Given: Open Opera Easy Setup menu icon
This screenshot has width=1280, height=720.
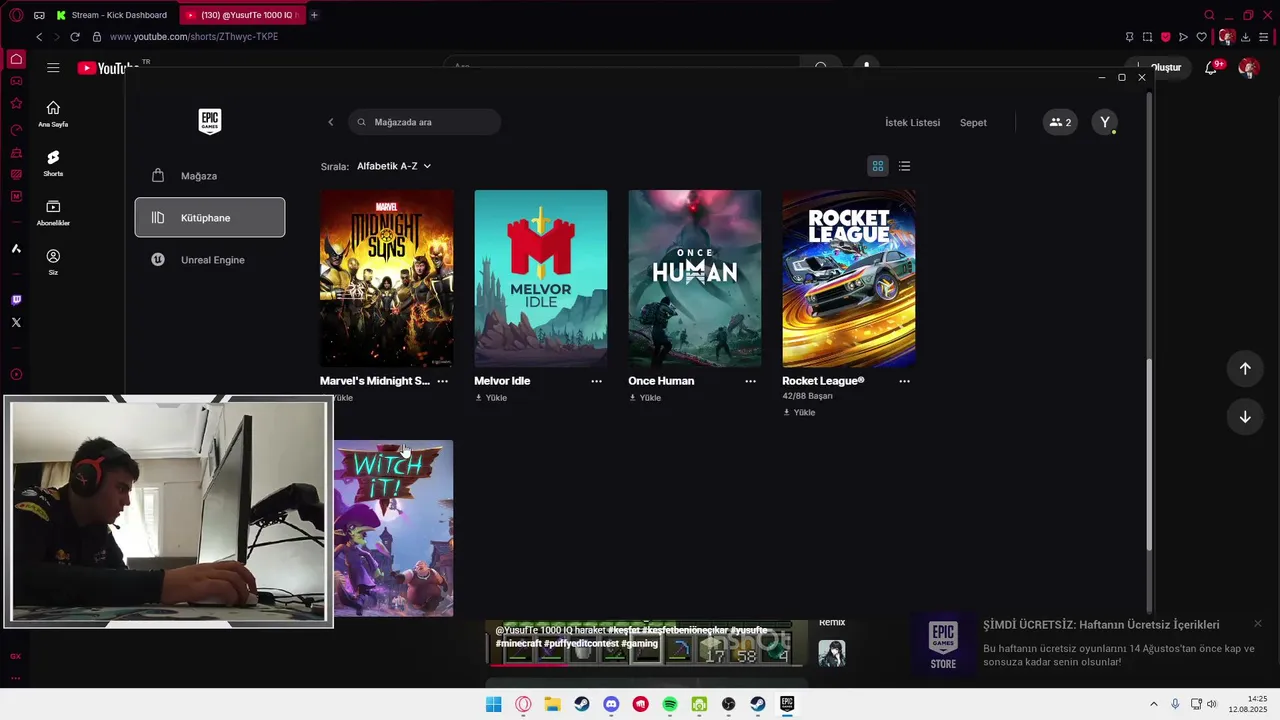Looking at the screenshot, I should 1266,37.
